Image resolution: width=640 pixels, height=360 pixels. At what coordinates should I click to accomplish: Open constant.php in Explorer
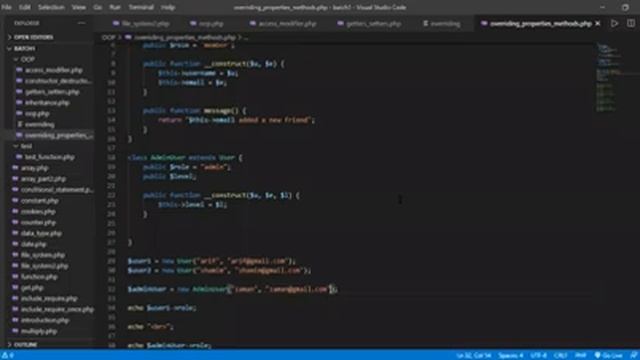coord(40,201)
